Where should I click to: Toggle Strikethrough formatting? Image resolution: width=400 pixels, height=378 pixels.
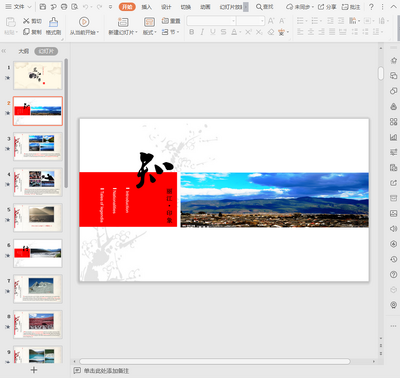pos(223,32)
